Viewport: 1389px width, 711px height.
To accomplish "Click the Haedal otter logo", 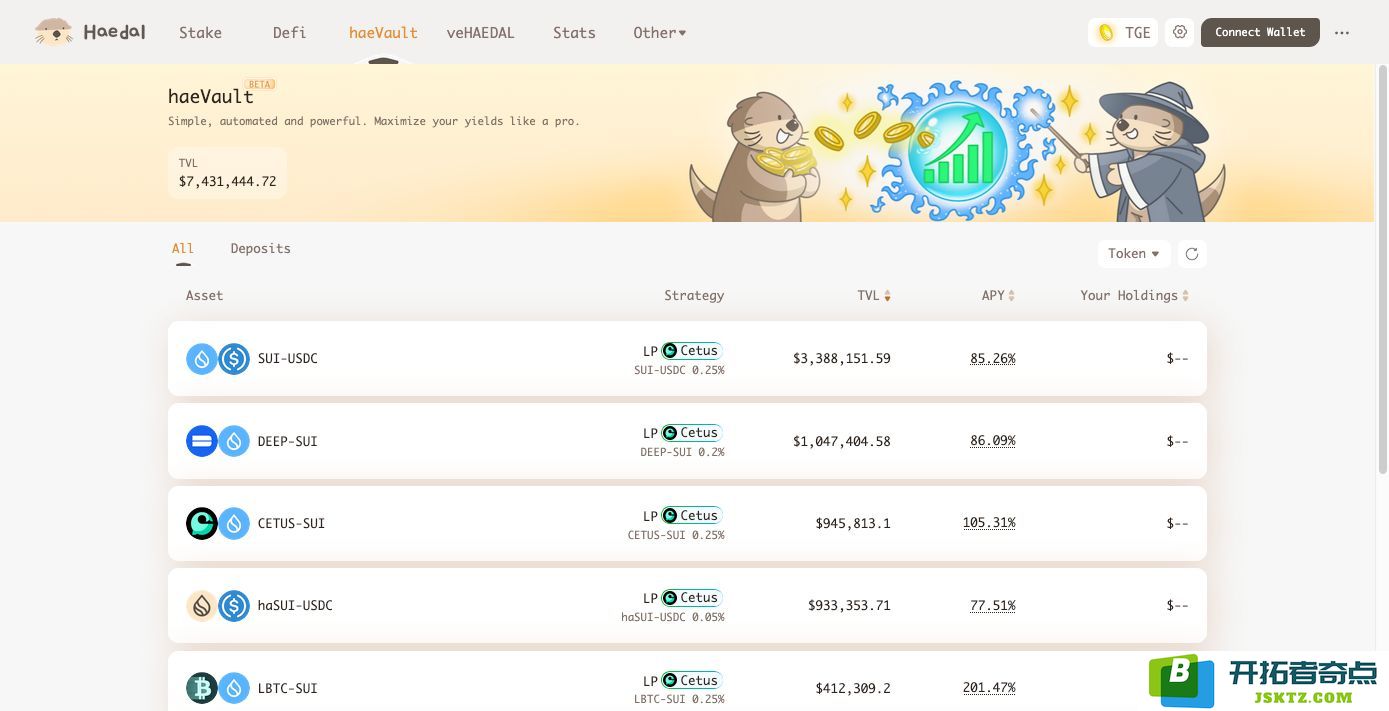I will [53, 32].
